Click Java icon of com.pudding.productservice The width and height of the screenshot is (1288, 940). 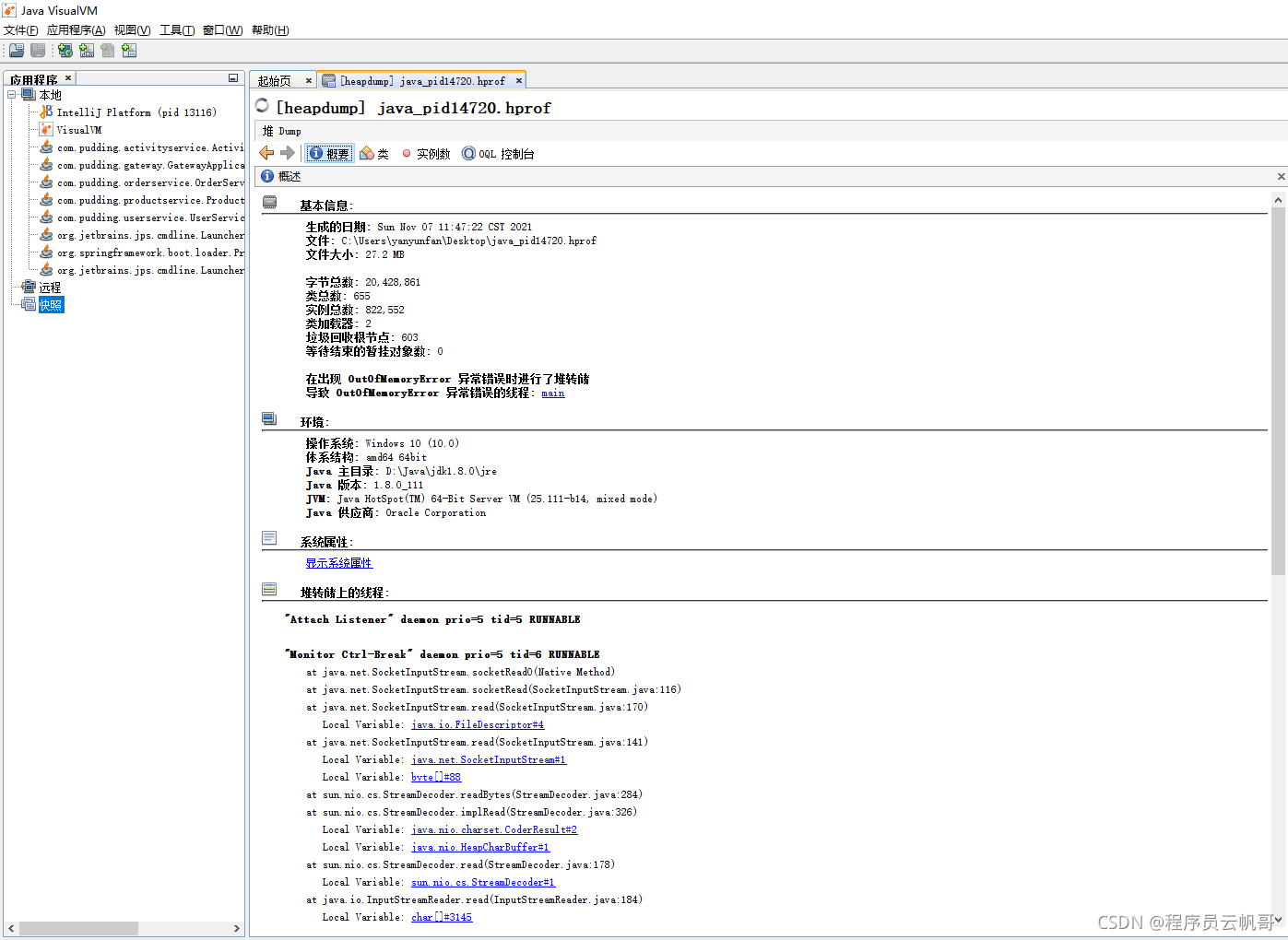[x=46, y=199]
